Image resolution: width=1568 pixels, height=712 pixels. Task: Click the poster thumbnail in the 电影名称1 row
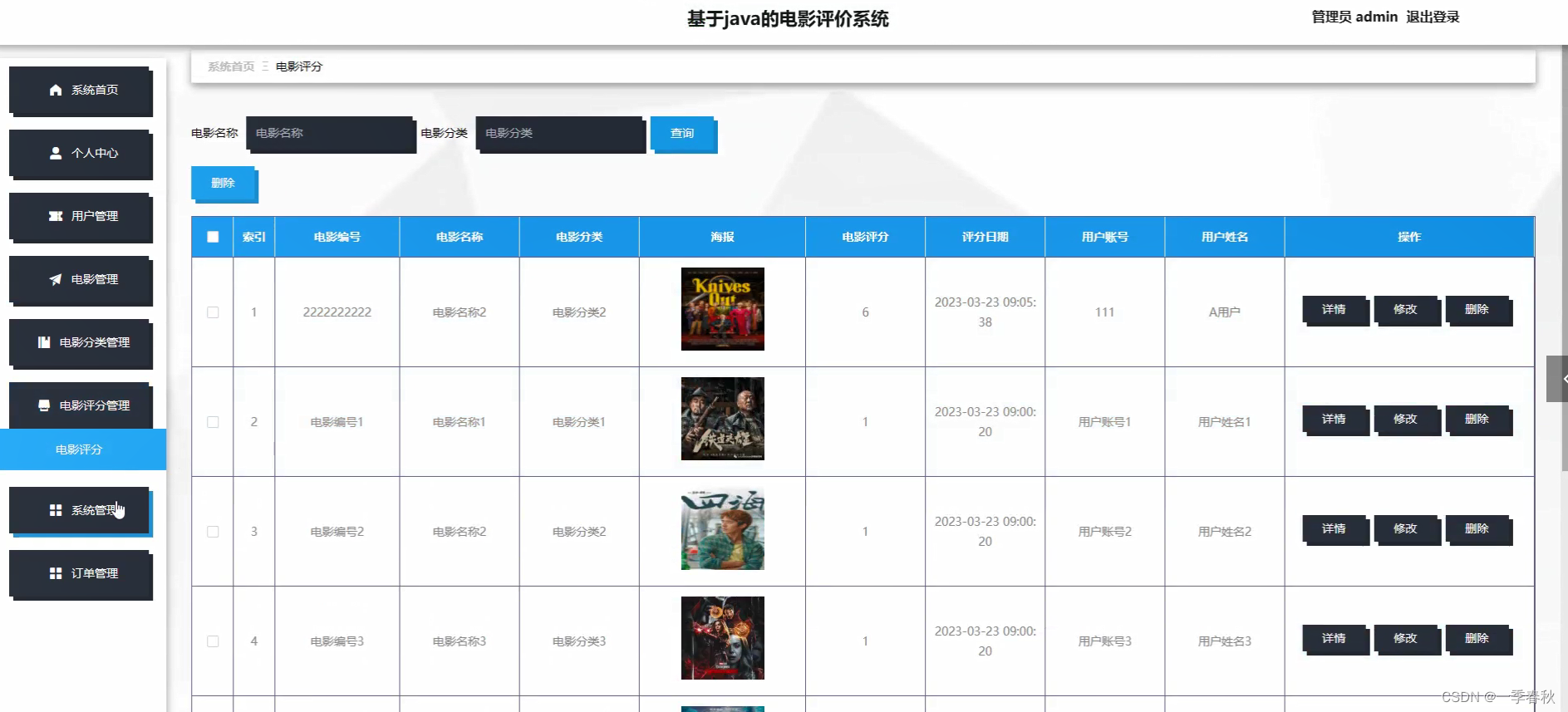coord(723,419)
